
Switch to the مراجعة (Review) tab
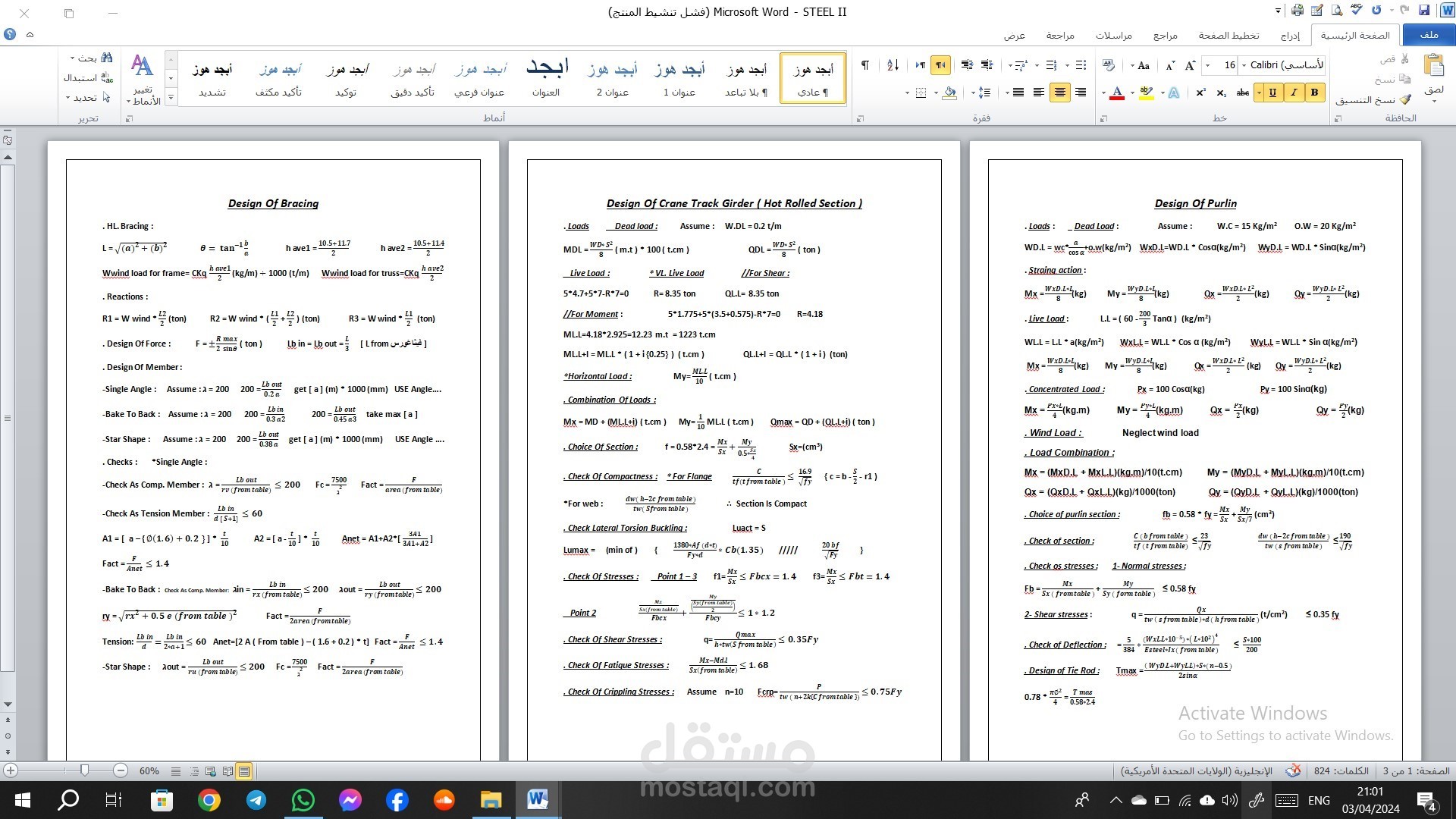1060,35
